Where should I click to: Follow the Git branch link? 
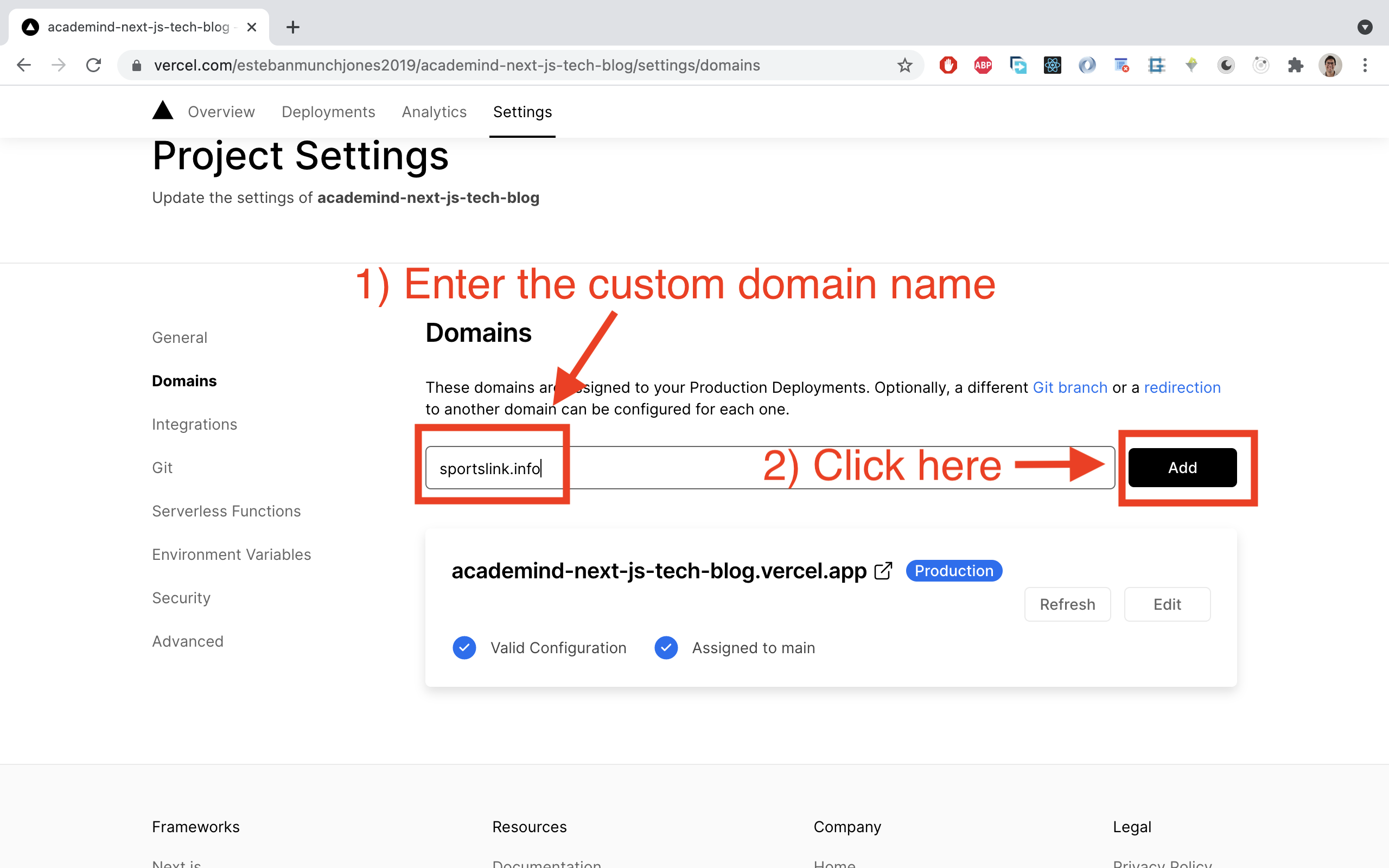(1069, 387)
